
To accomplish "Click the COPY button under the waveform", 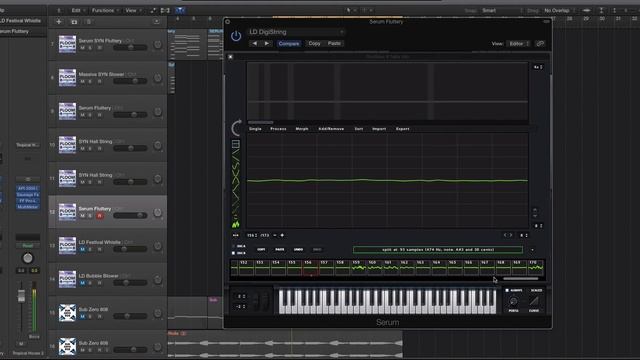I will [261, 249].
